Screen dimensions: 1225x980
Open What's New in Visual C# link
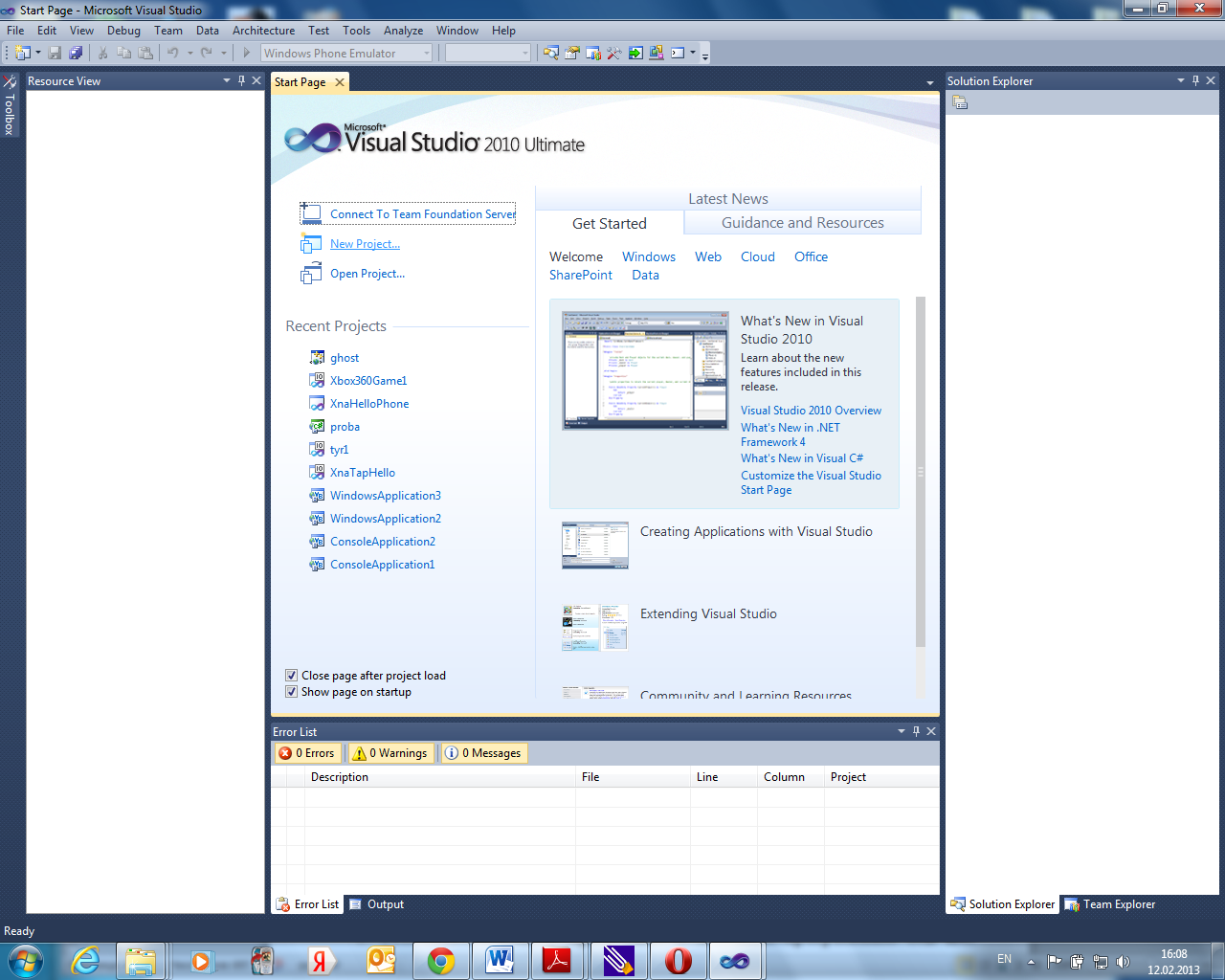click(x=802, y=458)
